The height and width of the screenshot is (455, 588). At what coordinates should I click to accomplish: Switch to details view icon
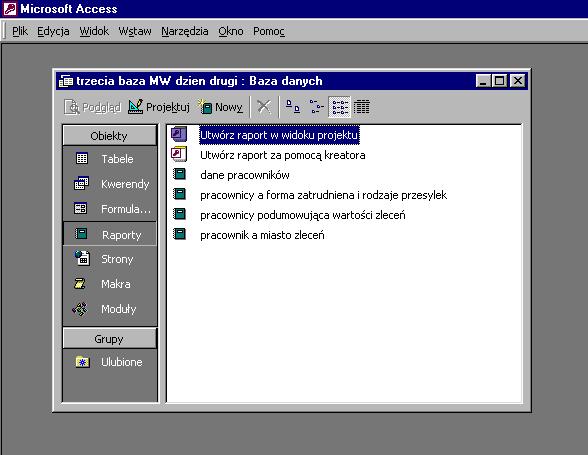(x=362, y=107)
